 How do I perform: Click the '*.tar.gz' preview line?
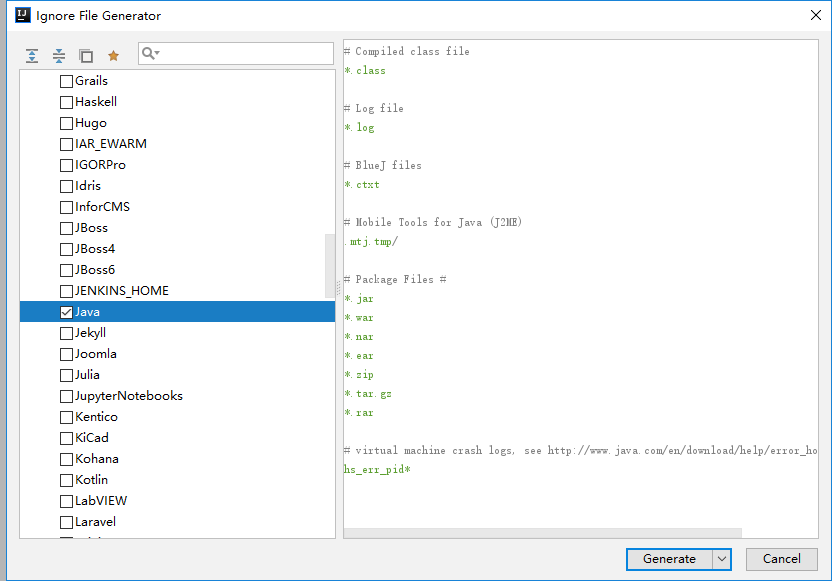pyautogui.click(x=368, y=394)
